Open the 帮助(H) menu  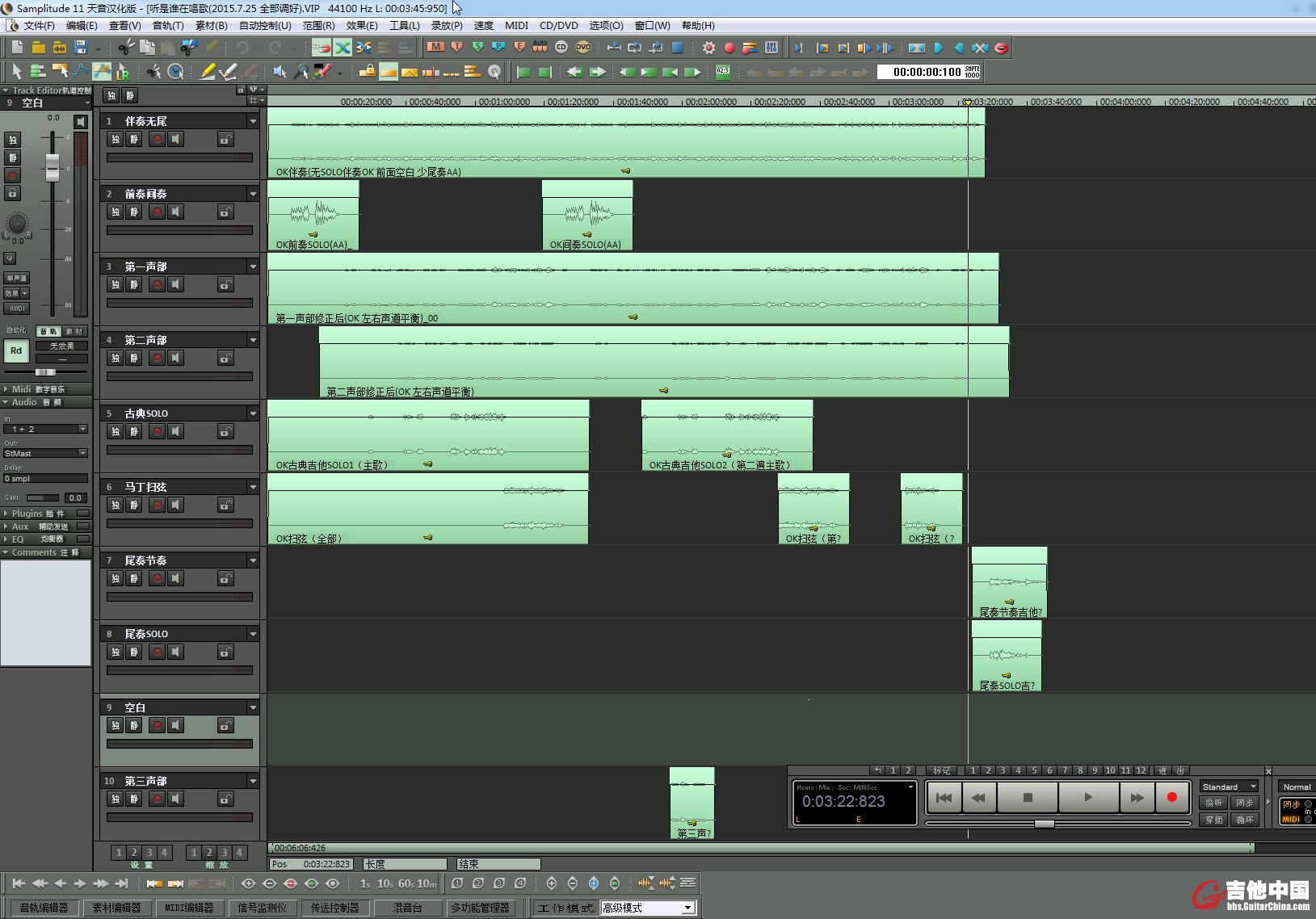tap(698, 26)
